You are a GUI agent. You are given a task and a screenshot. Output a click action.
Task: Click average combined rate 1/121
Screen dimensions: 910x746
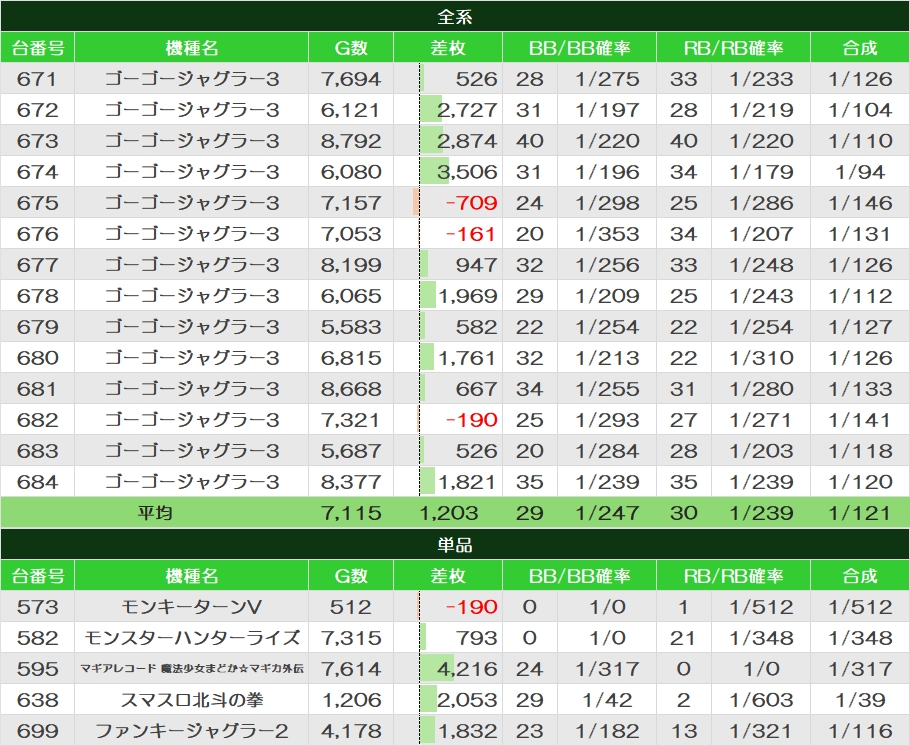coord(860,513)
